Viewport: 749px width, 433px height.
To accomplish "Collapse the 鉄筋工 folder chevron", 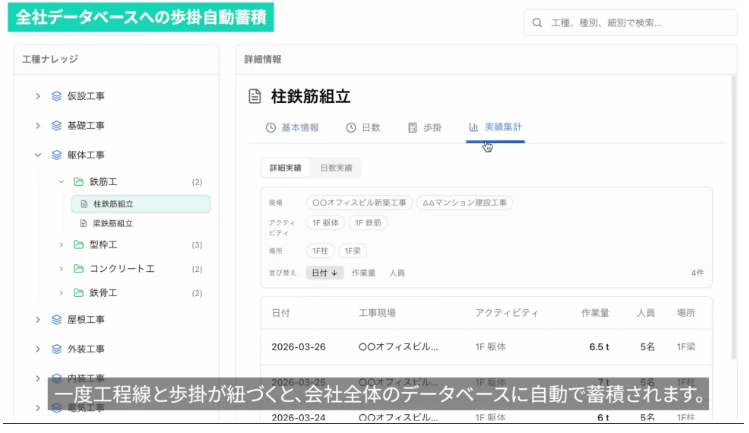I will tap(61, 182).
